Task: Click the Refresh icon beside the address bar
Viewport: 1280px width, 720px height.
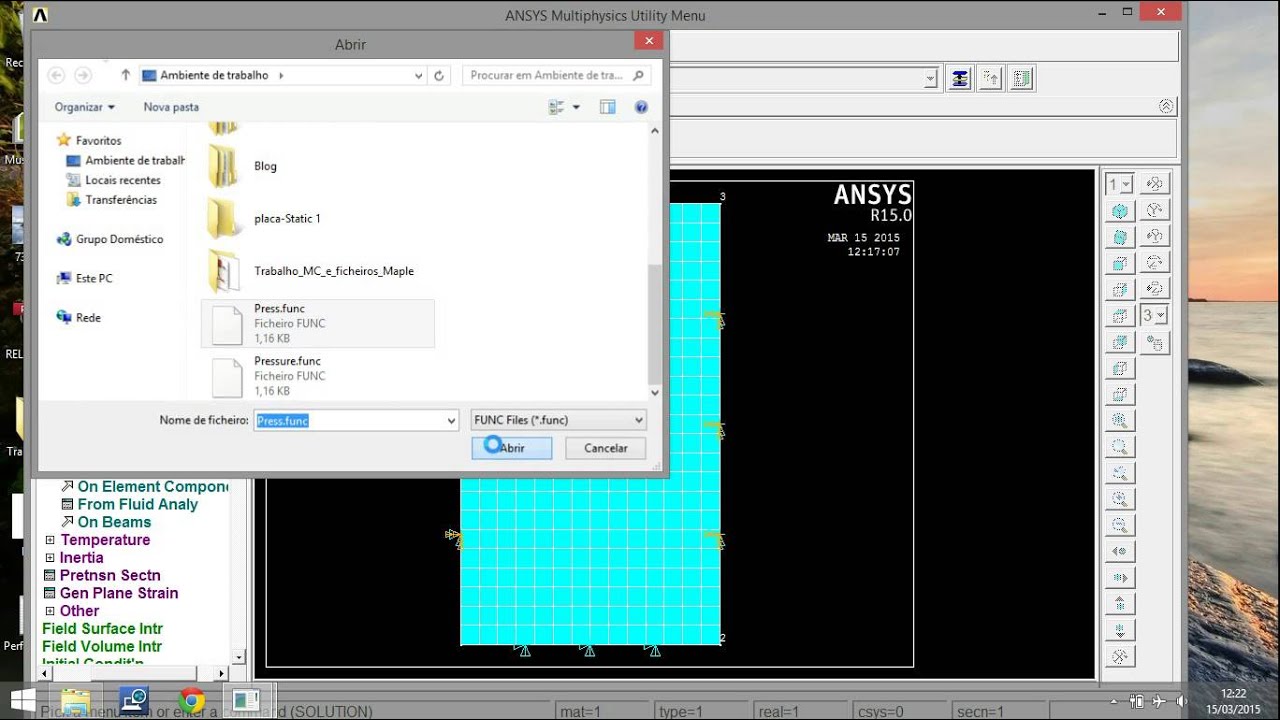Action: [x=438, y=75]
